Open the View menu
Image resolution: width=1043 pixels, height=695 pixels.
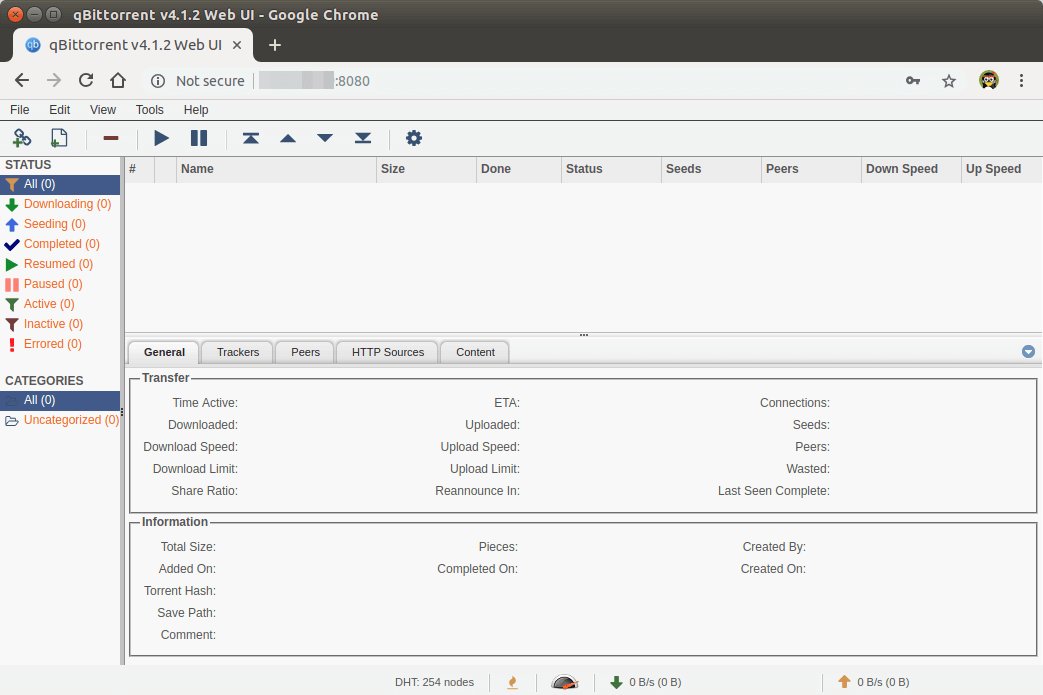103,110
